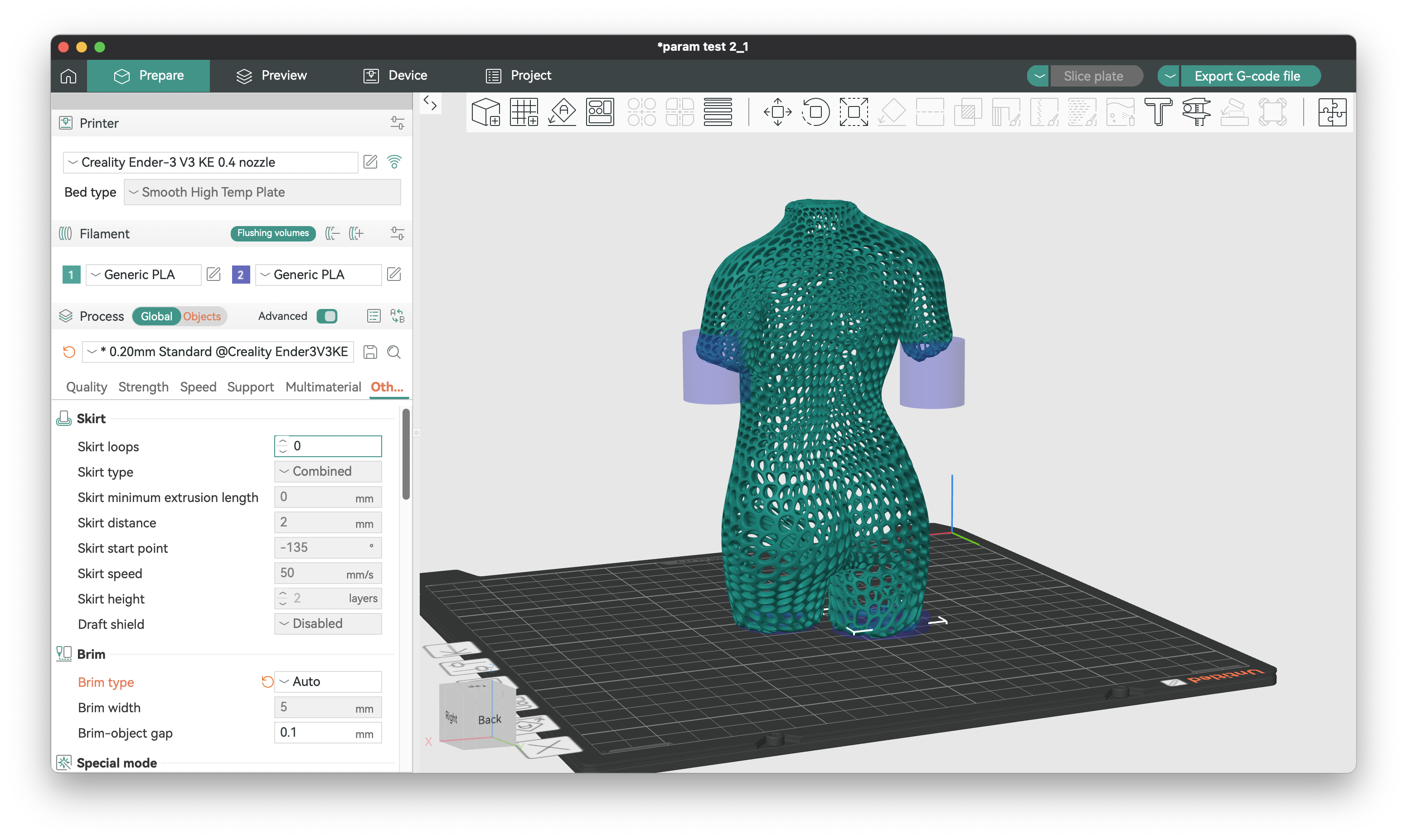
Task: Select filament 1 green color swatch
Action: (71, 275)
